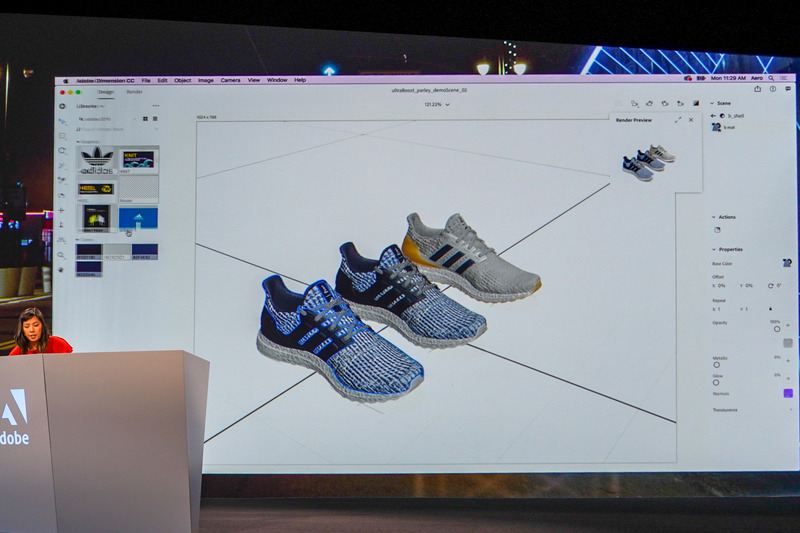The width and height of the screenshot is (800, 533).
Task: Click the icon under the Actions section
Action: pyautogui.click(x=717, y=230)
